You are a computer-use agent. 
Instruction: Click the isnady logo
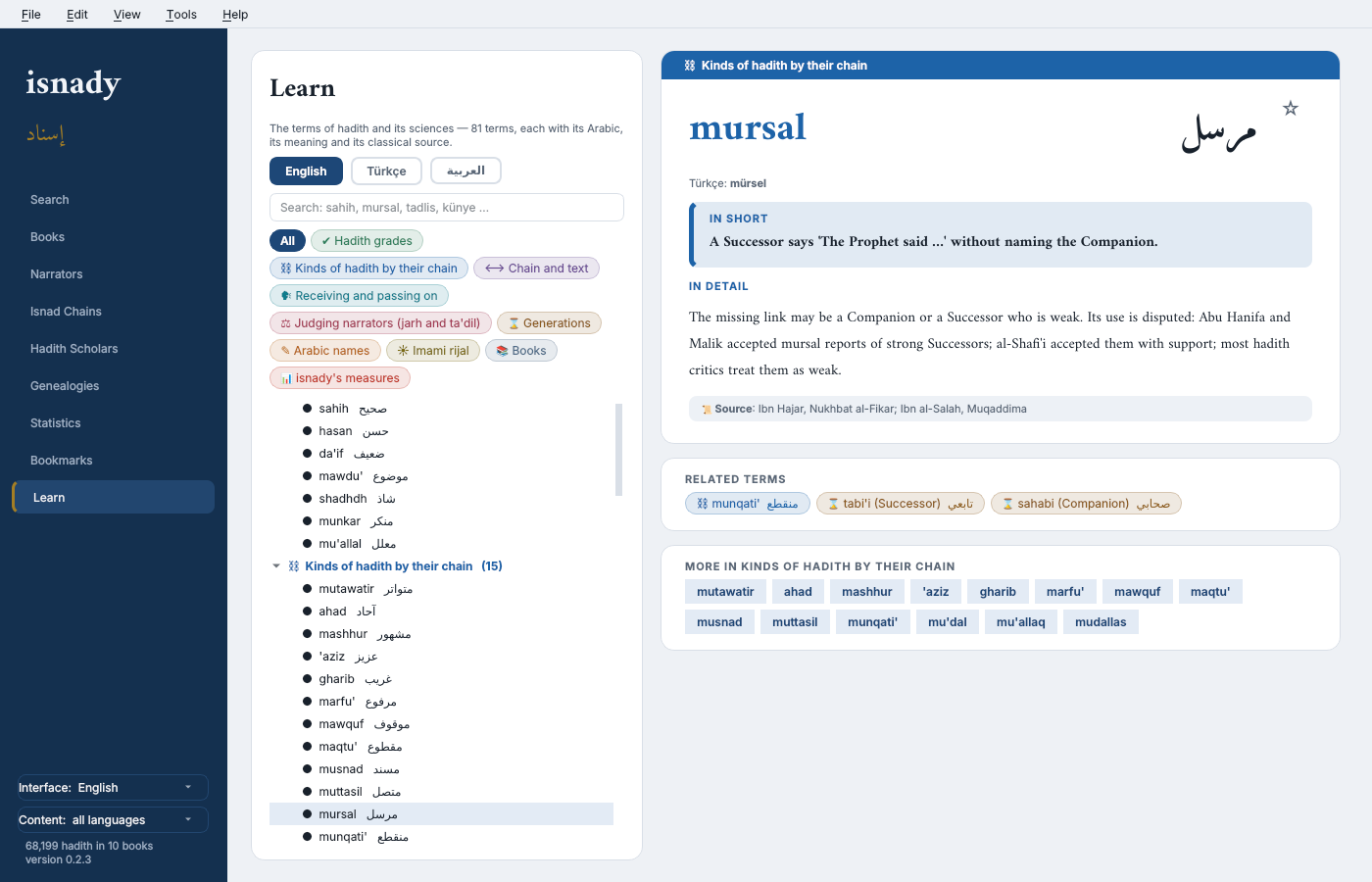tap(73, 84)
